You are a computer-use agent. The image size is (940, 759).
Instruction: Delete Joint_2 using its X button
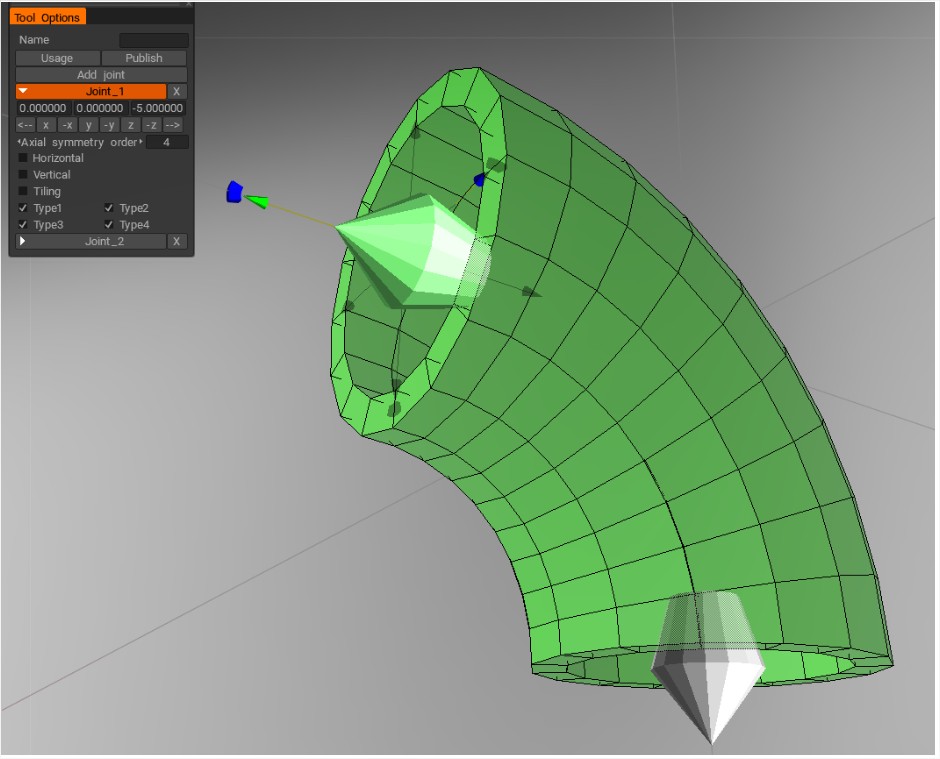[x=176, y=241]
